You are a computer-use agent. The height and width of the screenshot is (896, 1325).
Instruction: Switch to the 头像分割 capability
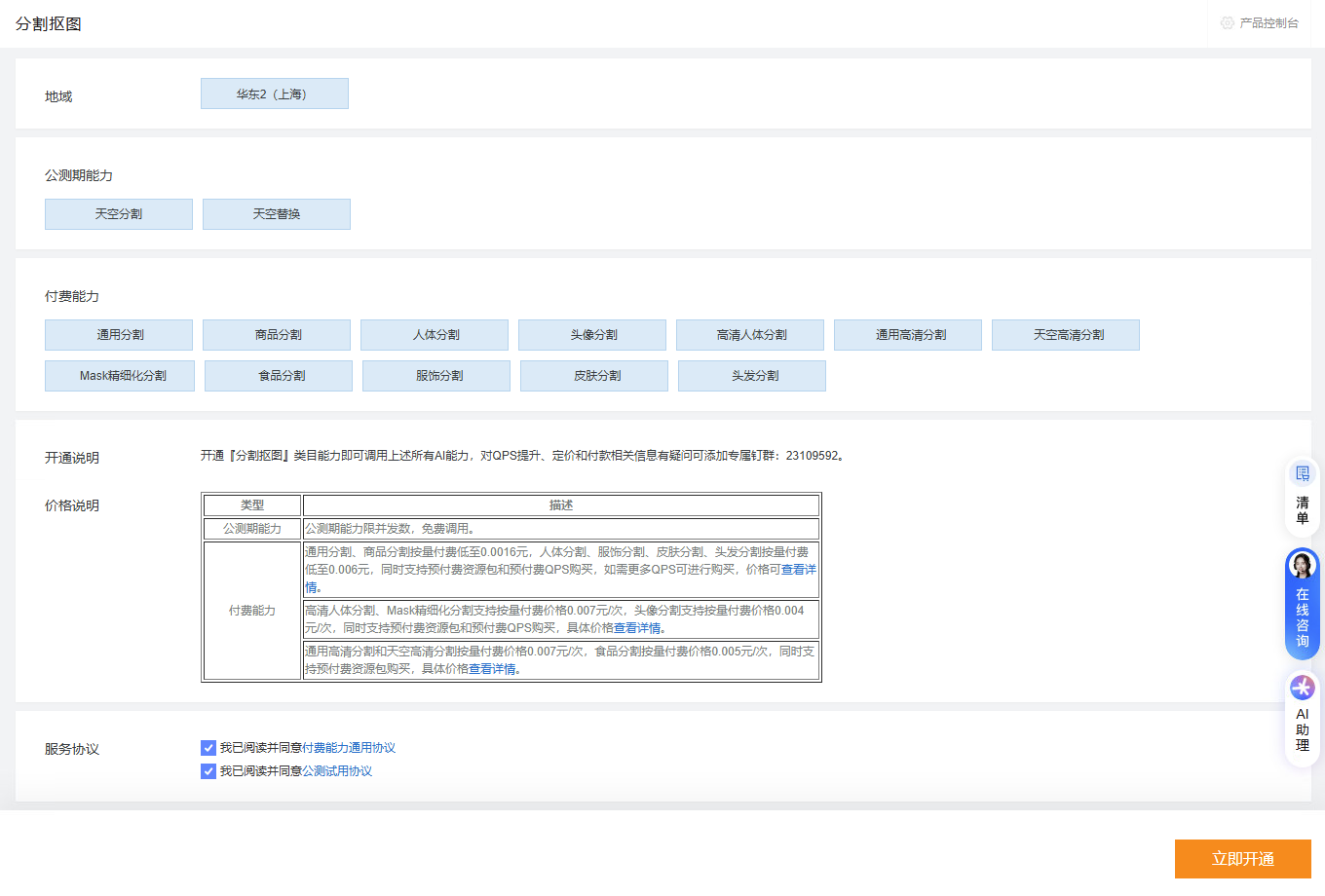pos(593,335)
